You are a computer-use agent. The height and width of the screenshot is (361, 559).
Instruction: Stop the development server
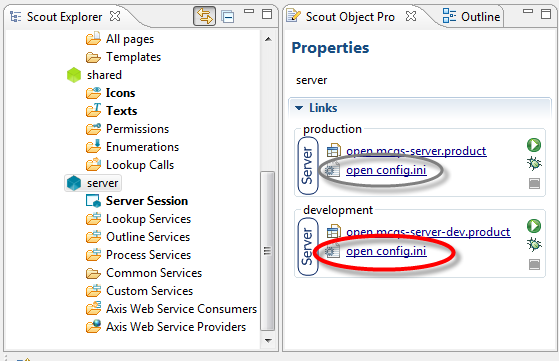[534, 264]
